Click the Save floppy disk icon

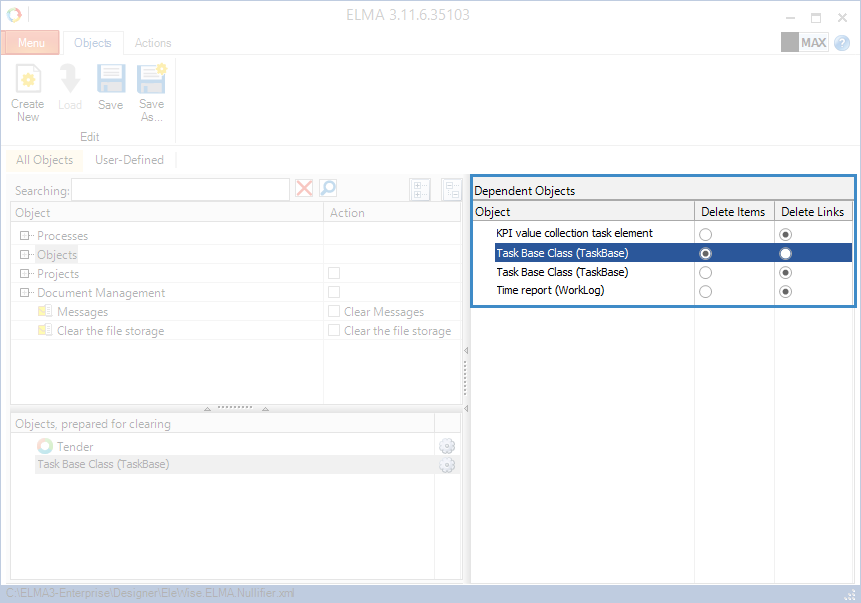tap(110, 80)
